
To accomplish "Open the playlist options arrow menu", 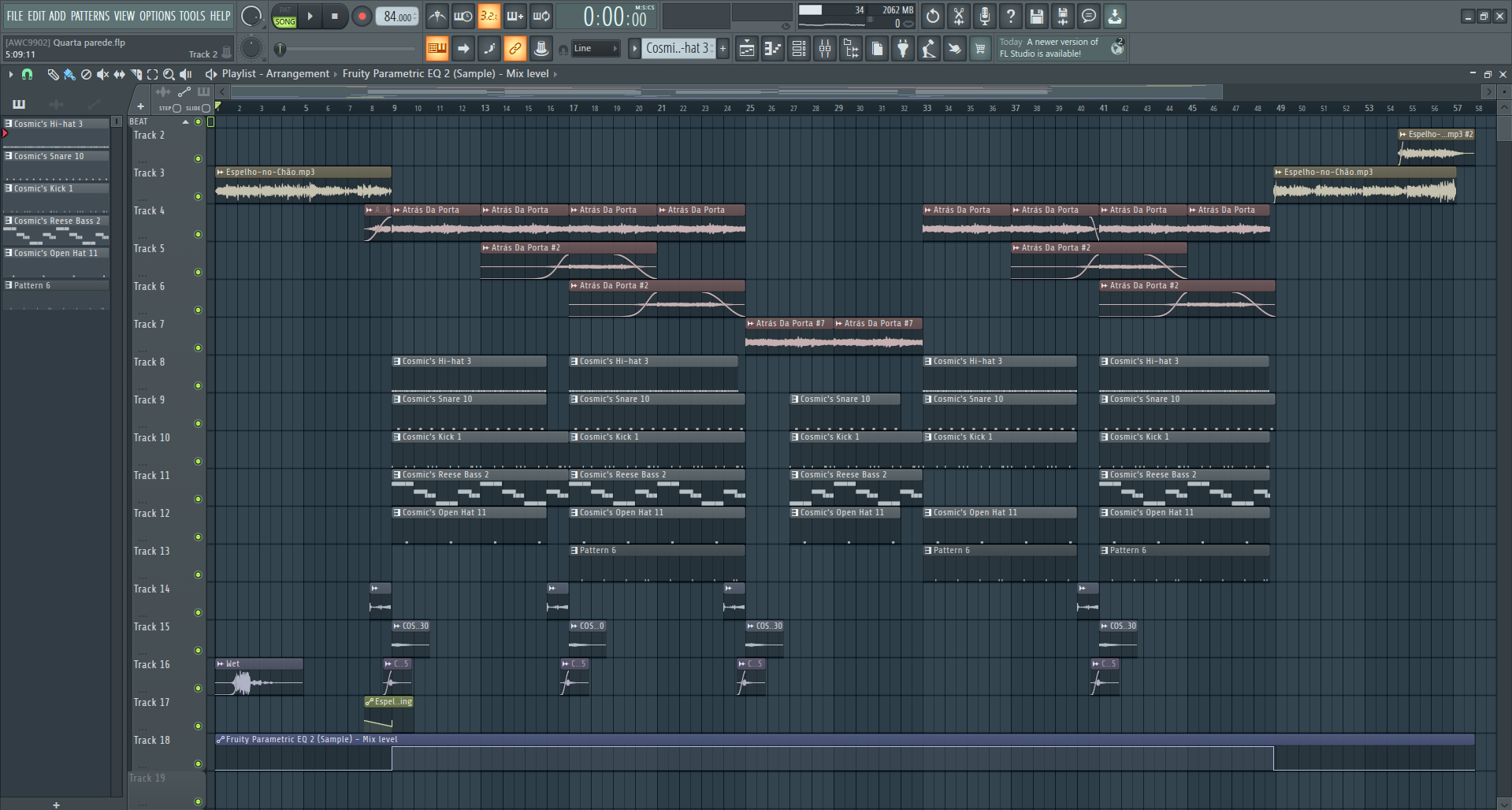I will pos(11,74).
